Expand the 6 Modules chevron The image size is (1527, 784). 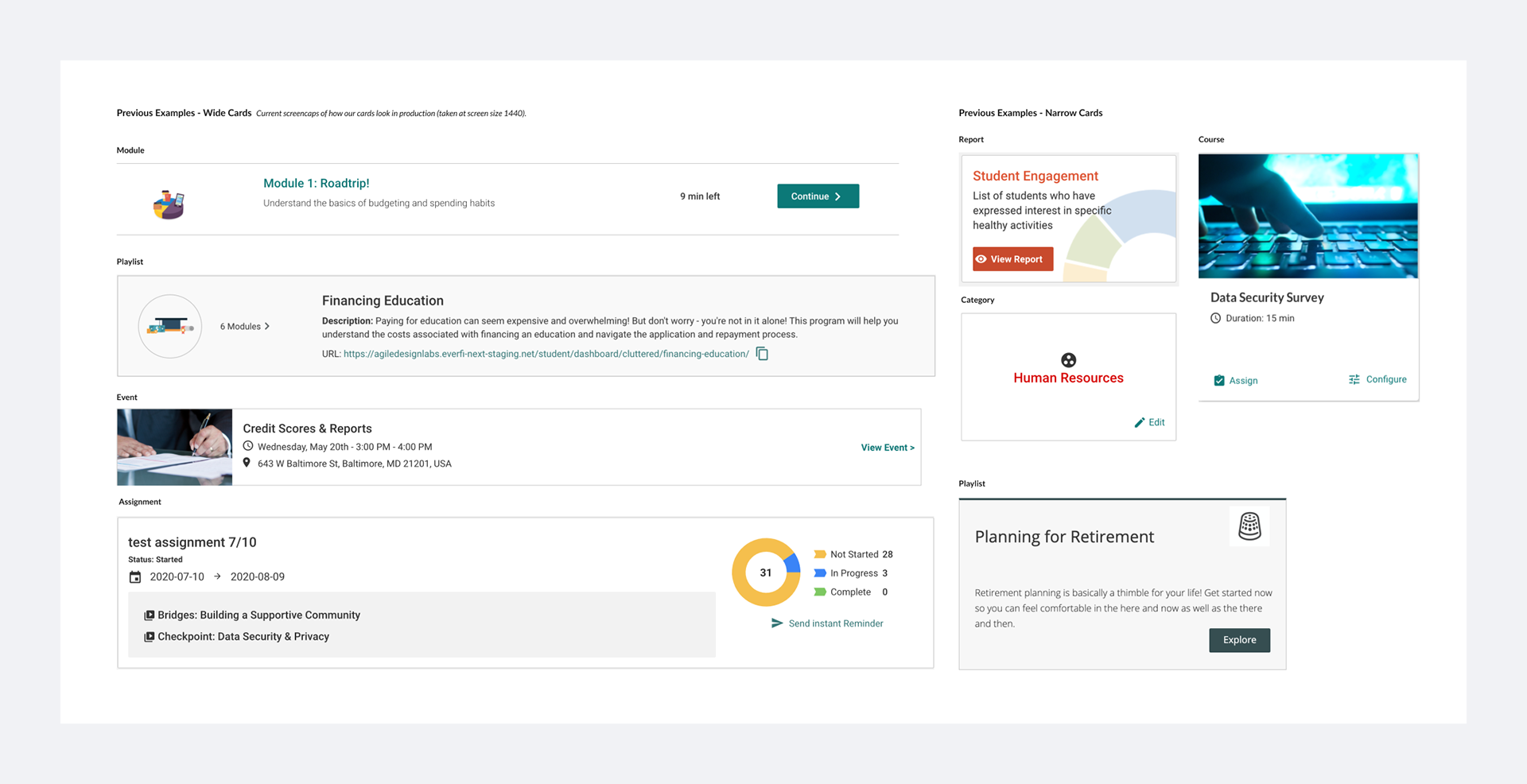(x=266, y=326)
